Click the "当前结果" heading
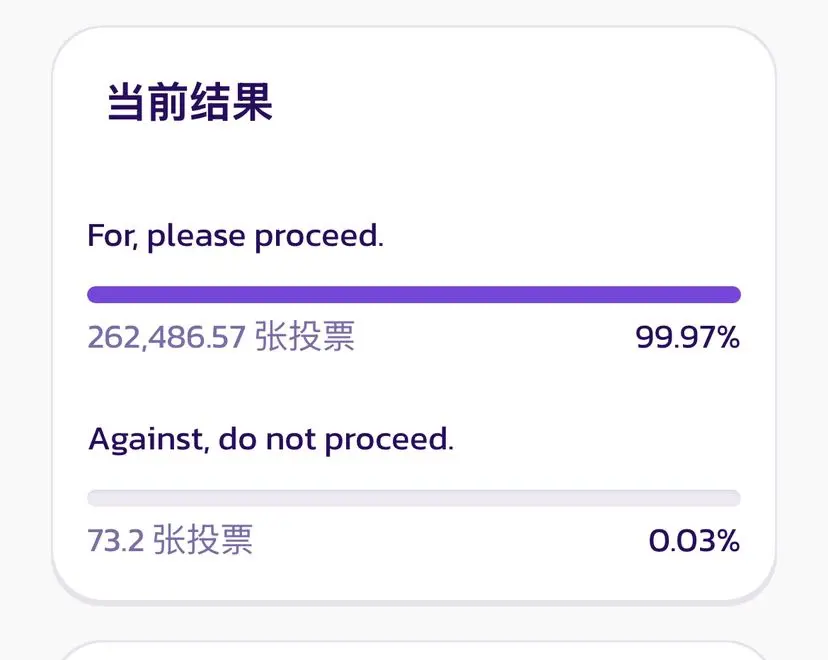This screenshot has height=660, width=828. coord(190,104)
